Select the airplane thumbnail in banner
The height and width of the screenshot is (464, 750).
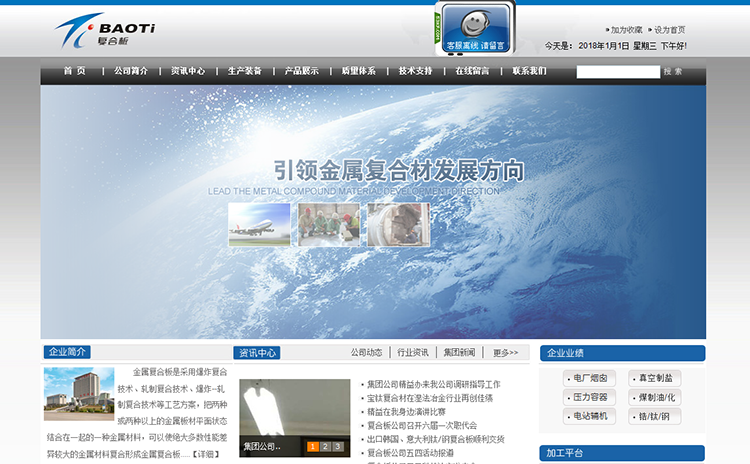point(259,224)
